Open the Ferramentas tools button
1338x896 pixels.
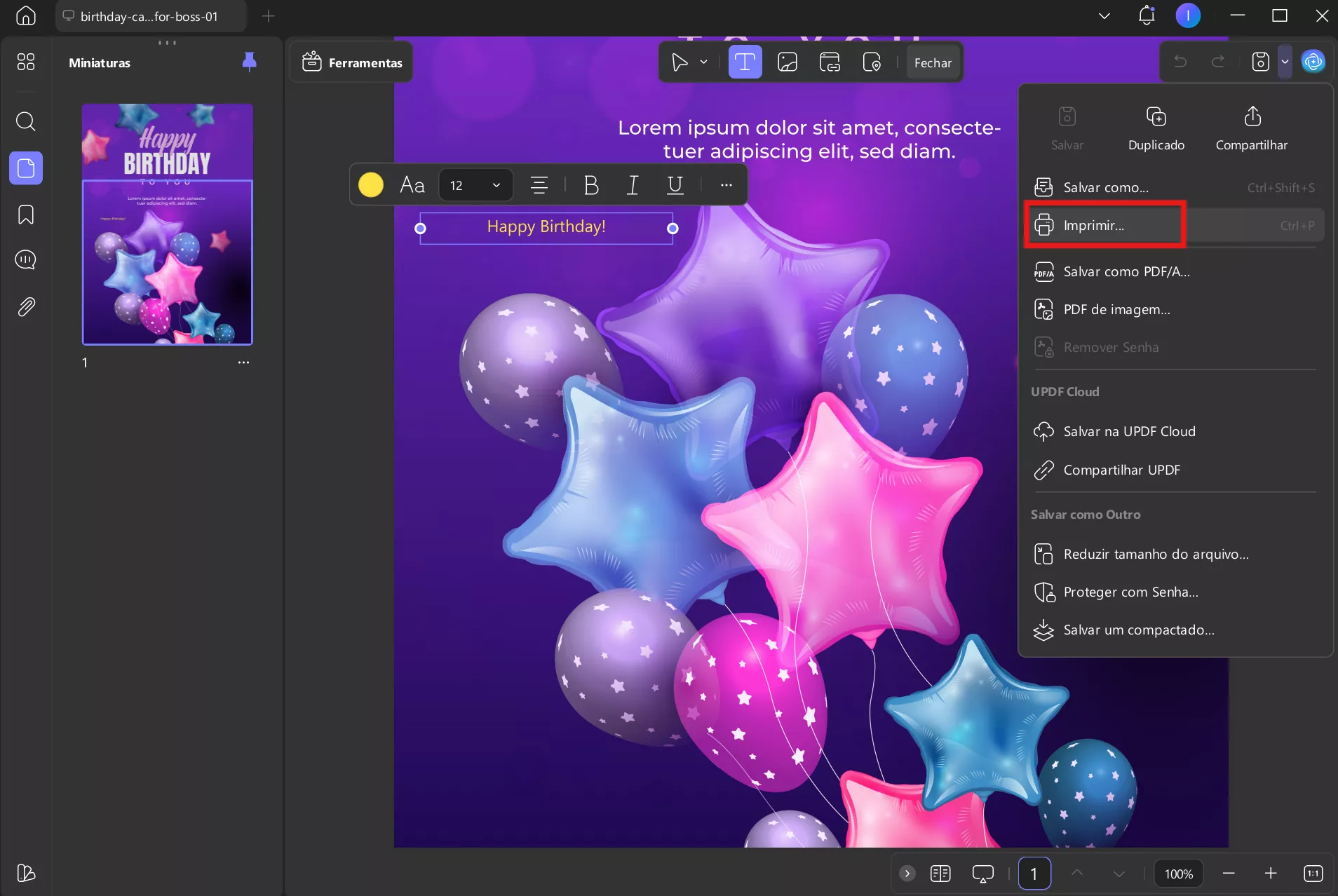(352, 62)
